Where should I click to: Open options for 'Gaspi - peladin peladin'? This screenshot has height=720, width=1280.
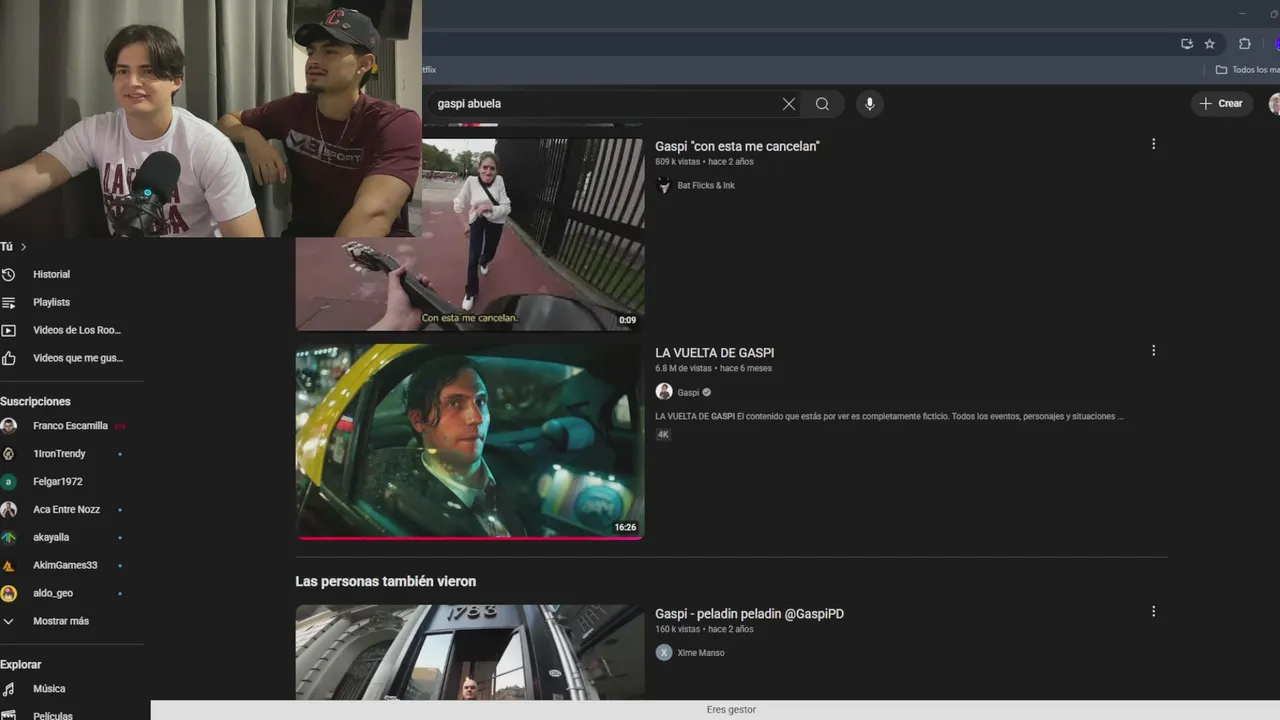click(x=1153, y=611)
